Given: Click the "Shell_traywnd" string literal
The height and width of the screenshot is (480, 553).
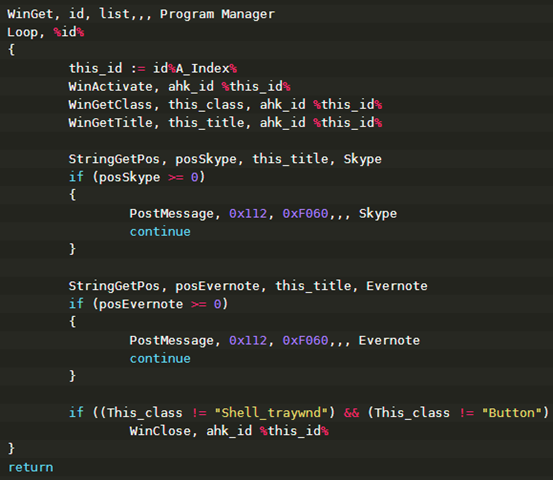Looking at the screenshot, I should pyautogui.click(x=271, y=413).
